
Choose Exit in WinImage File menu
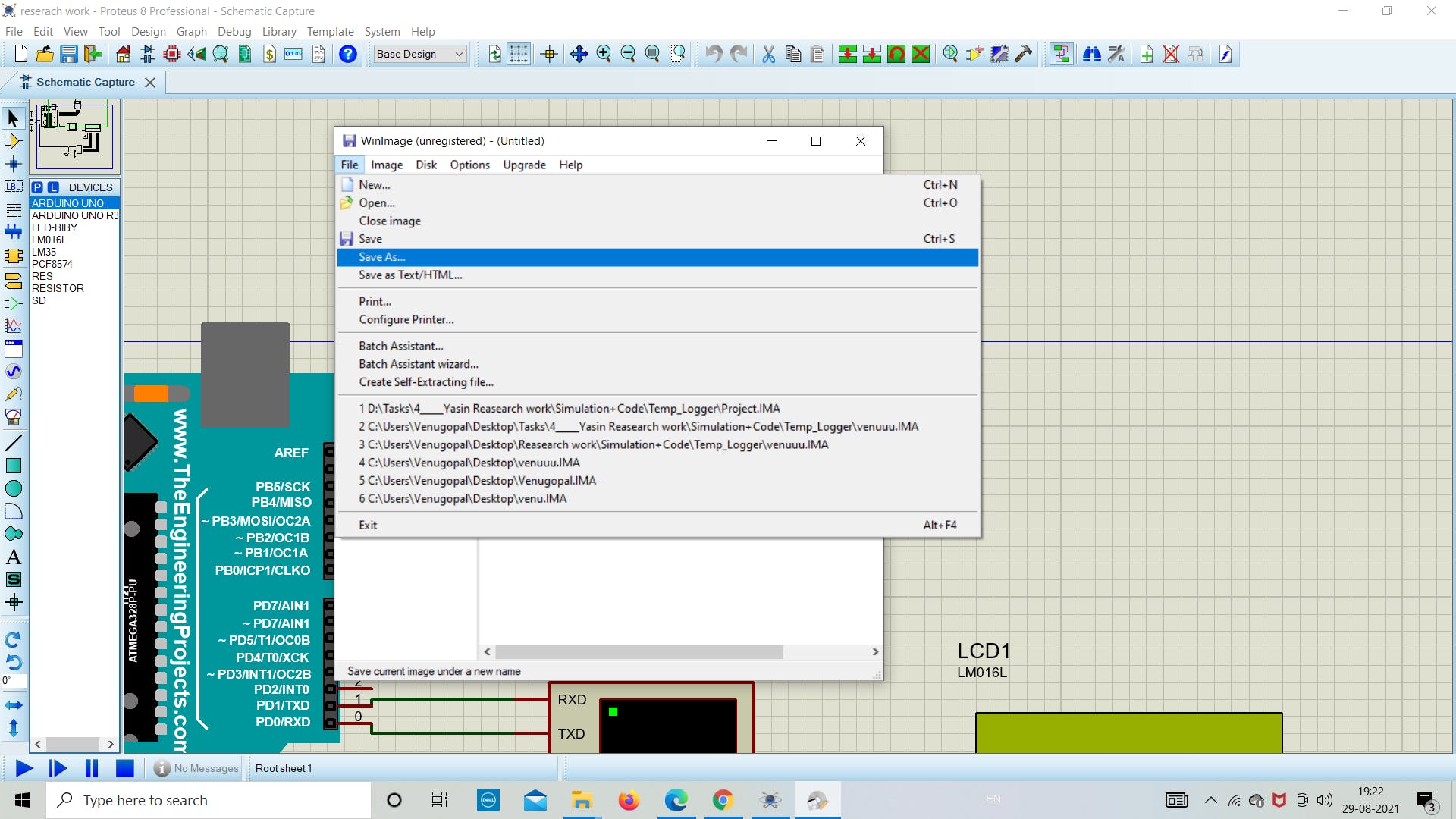click(657, 525)
